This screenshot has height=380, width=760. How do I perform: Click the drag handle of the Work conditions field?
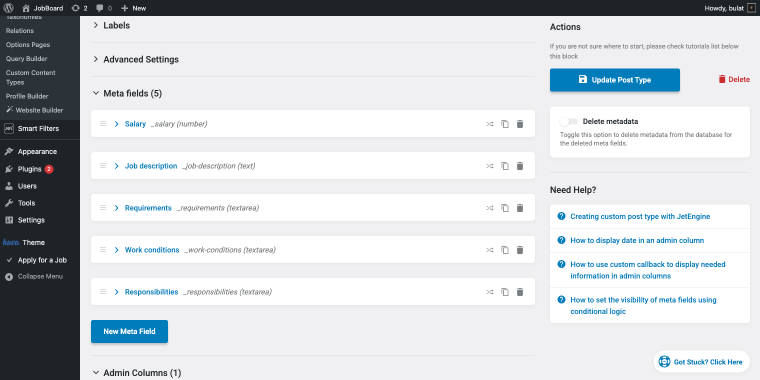(x=103, y=250)
